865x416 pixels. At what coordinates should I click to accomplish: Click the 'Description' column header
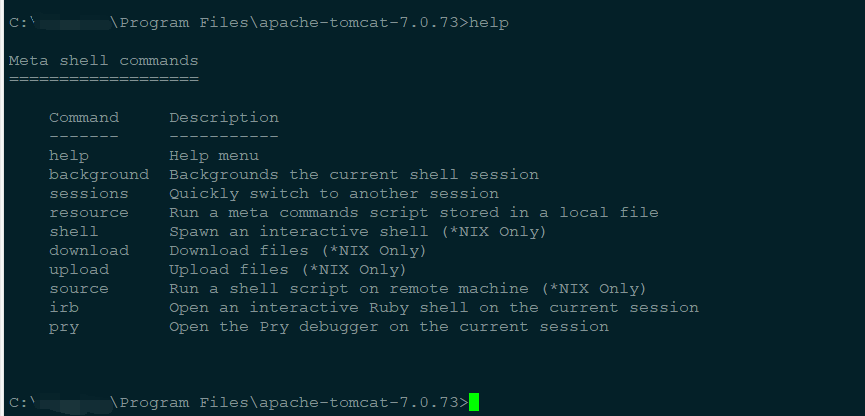224,118
